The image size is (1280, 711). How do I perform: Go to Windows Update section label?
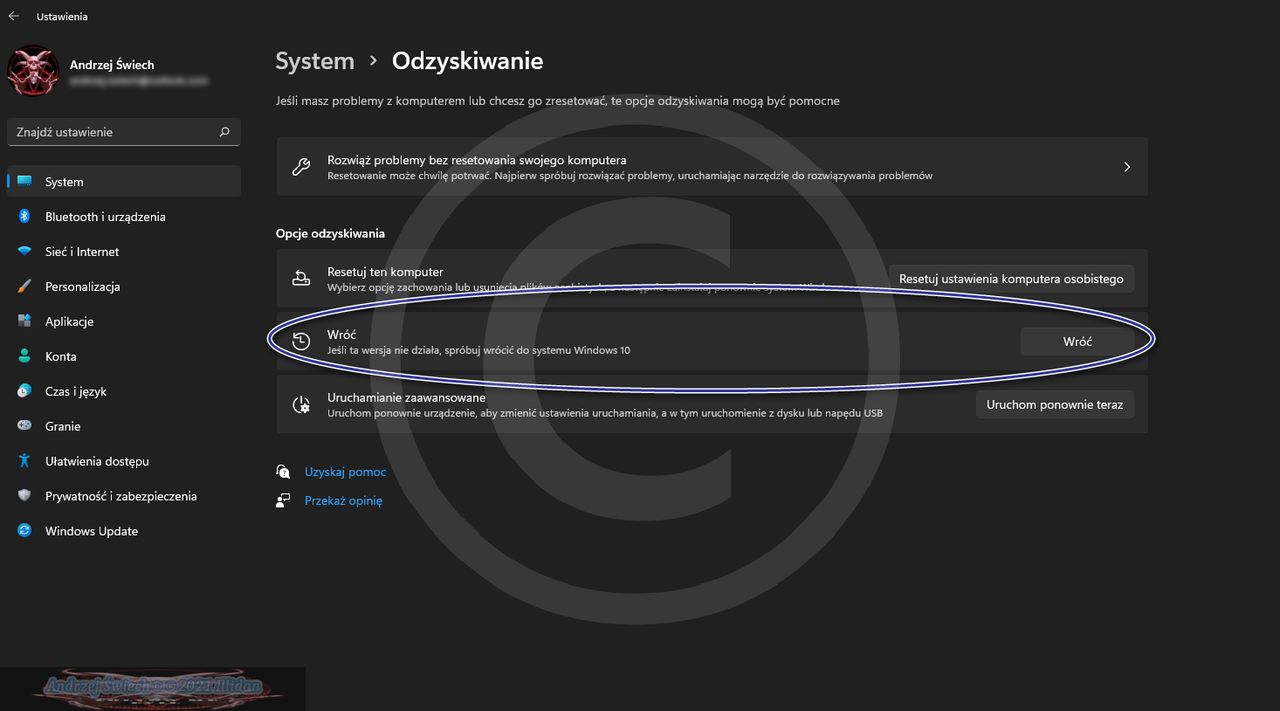[92, 531]
